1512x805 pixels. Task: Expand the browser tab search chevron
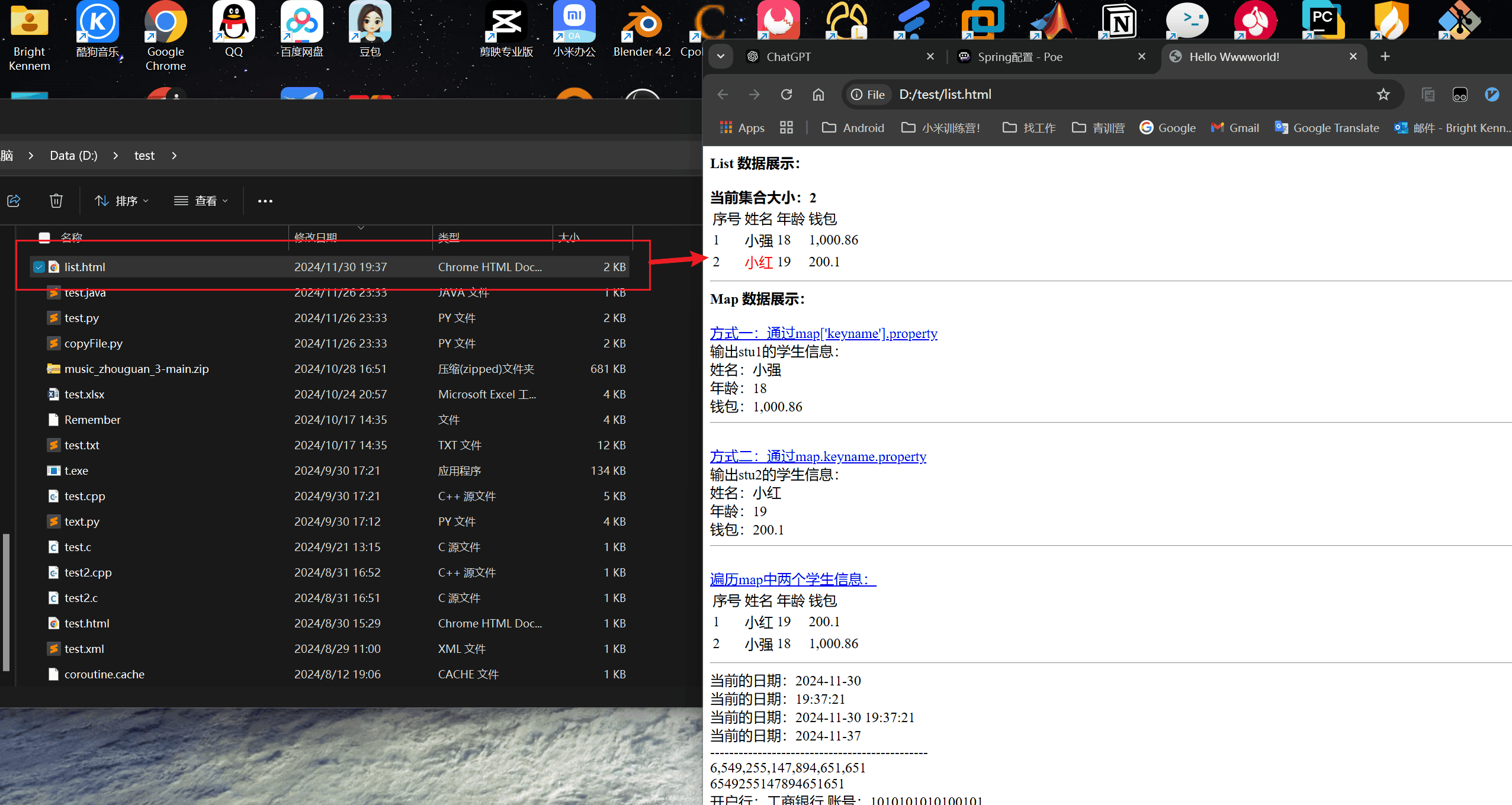(720, 57)
